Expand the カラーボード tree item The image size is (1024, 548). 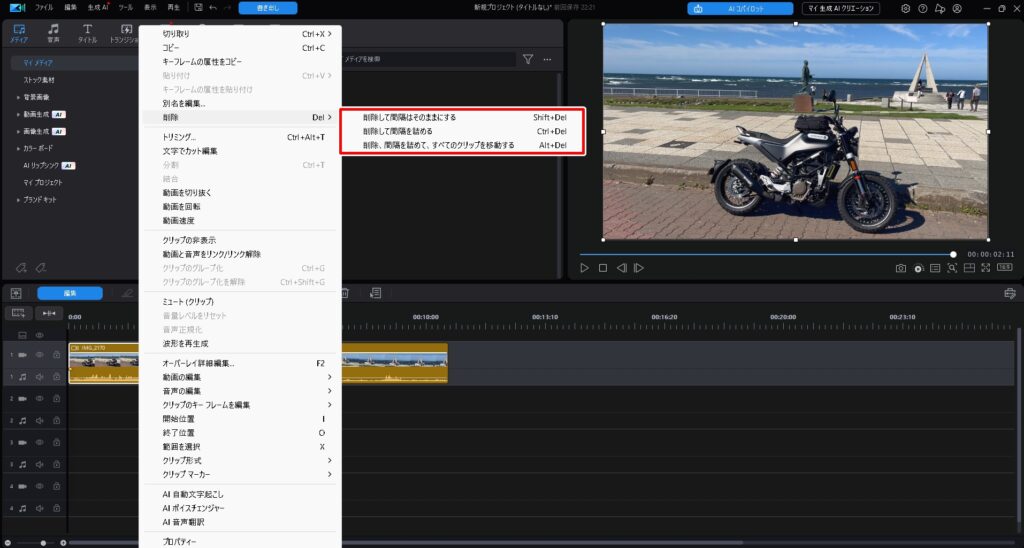click(x=18, y=148)
